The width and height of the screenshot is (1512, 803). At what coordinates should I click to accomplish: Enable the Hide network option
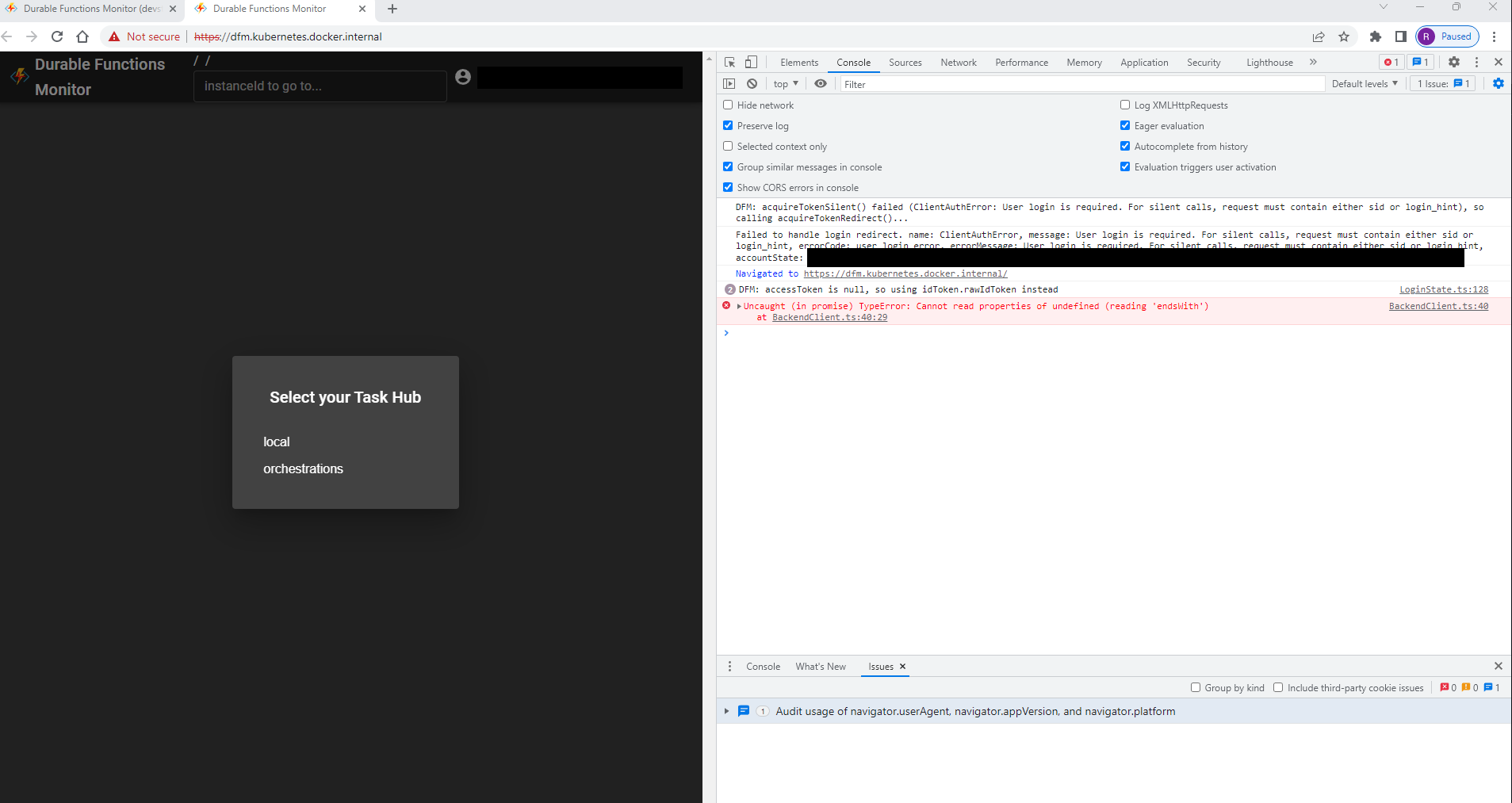(728, 105)
